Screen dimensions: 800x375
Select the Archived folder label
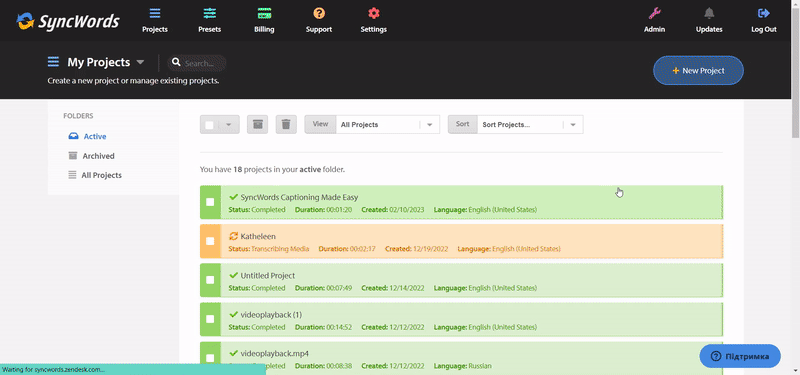[98, 156]
